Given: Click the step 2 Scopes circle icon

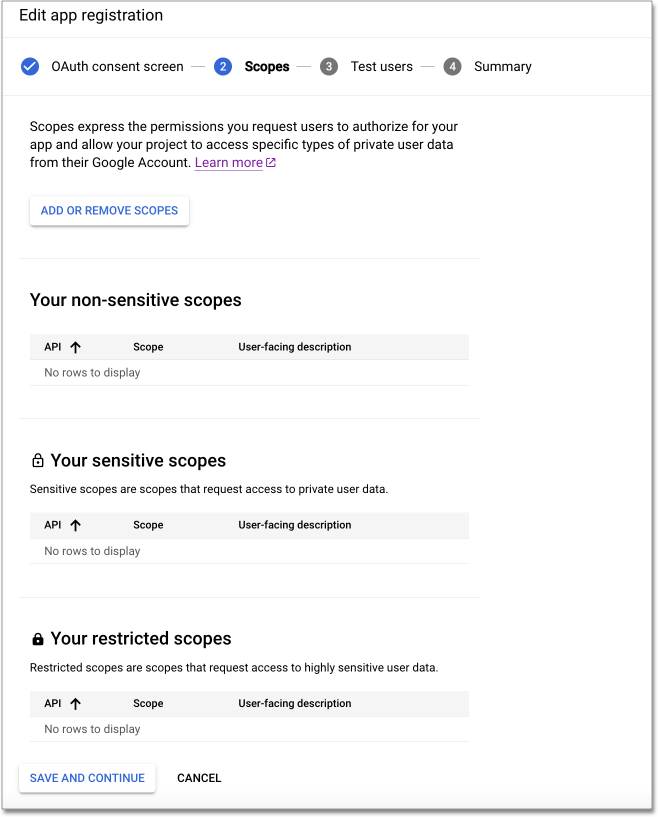Looking at the screenshot, I should (223, 67).
